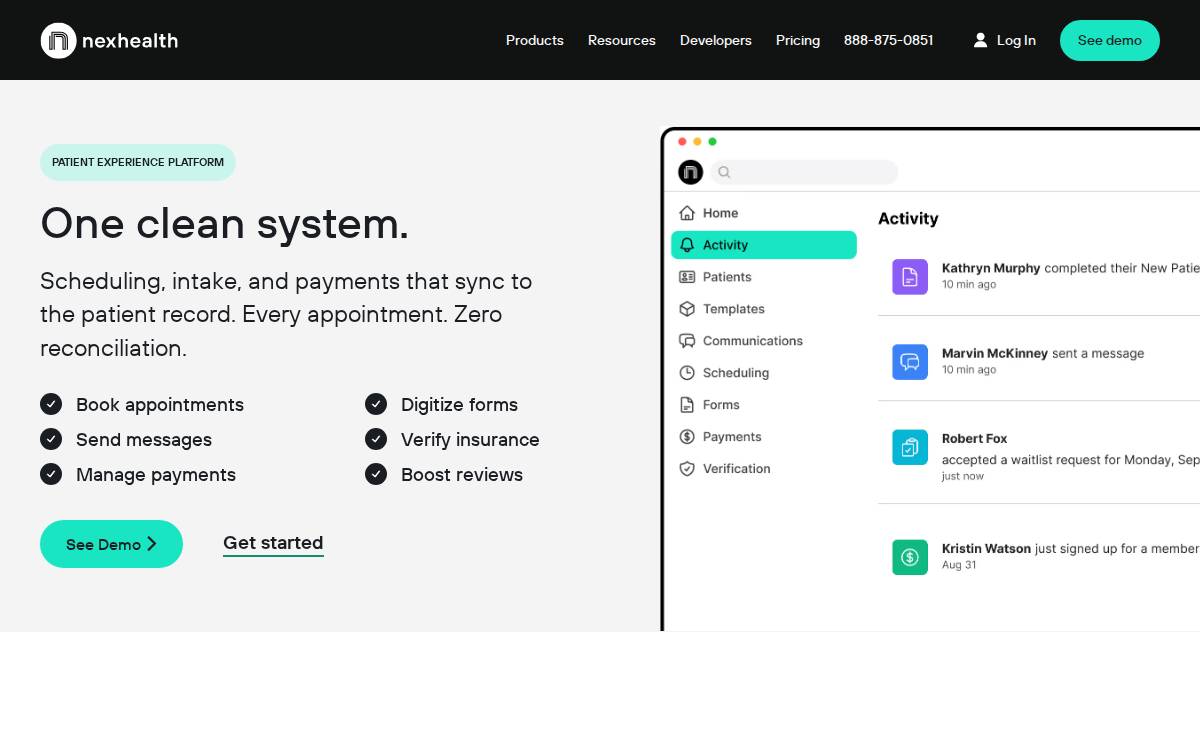This screenshot has height=750, width=1200.
Task: Click the purple form icon by Kathryn Murphy
Action: coord(910,277)
